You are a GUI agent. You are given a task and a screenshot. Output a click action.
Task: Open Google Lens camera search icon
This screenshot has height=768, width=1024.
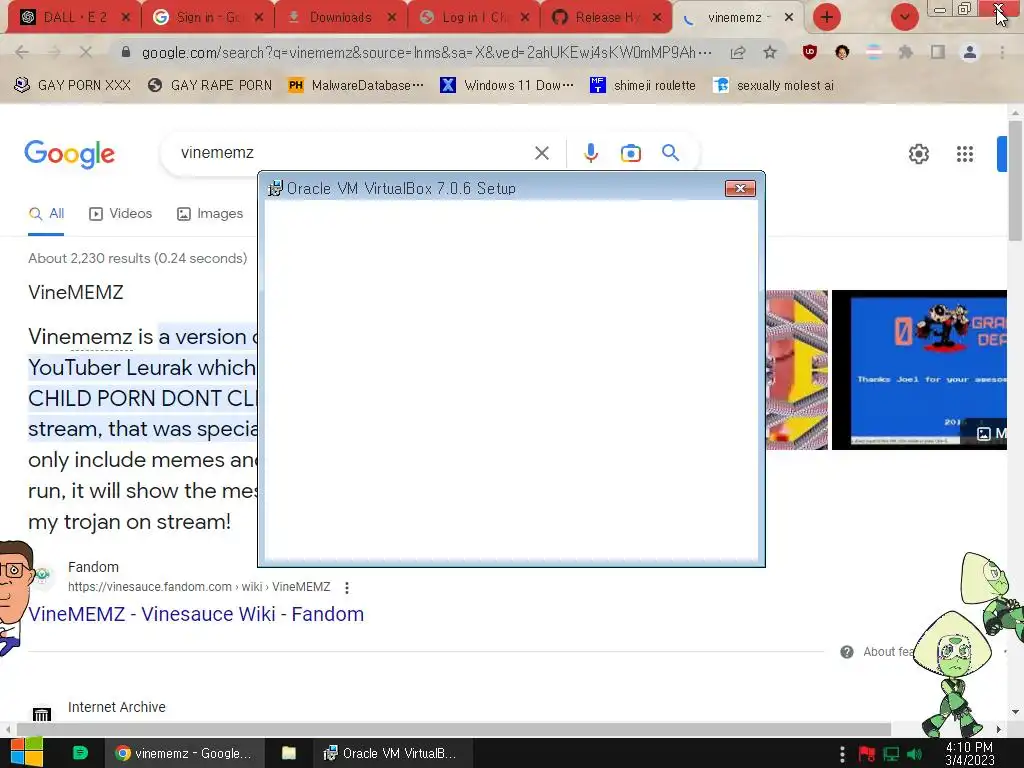[x=631, y=153]
